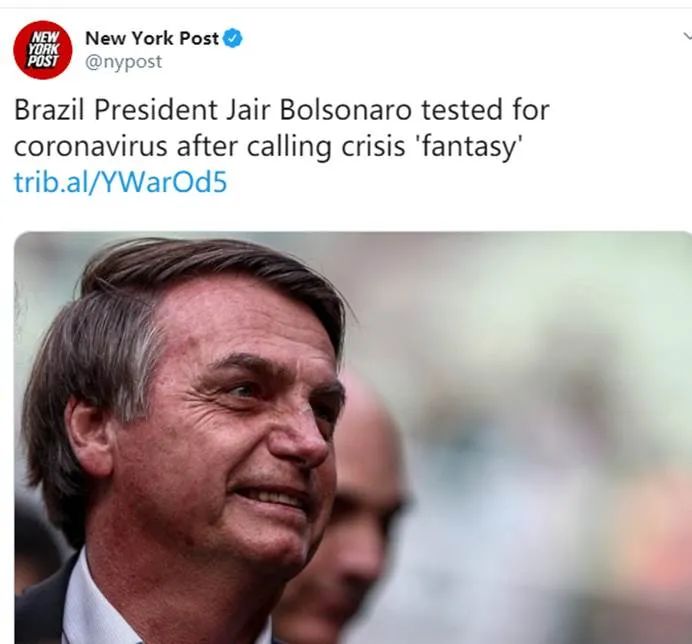Open the attached Bolsonaro photo

point(353,437)
